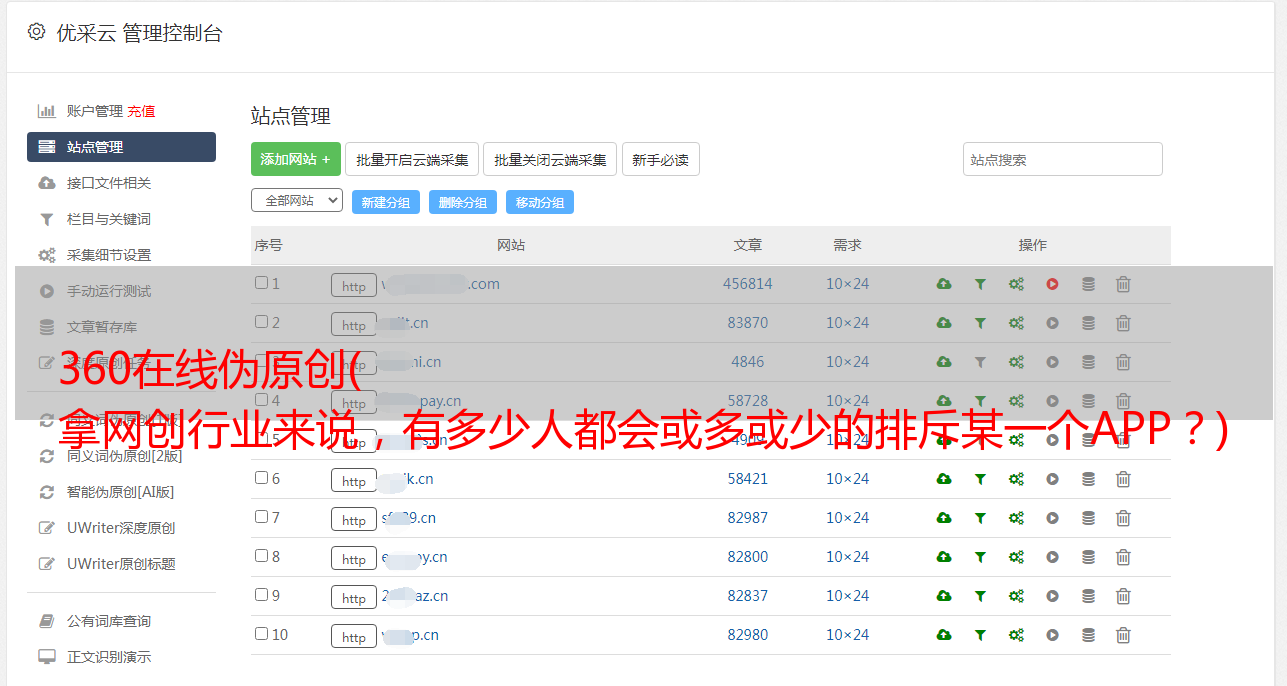Open 公有词库查询 sidebar item

[x=109, y=621]
